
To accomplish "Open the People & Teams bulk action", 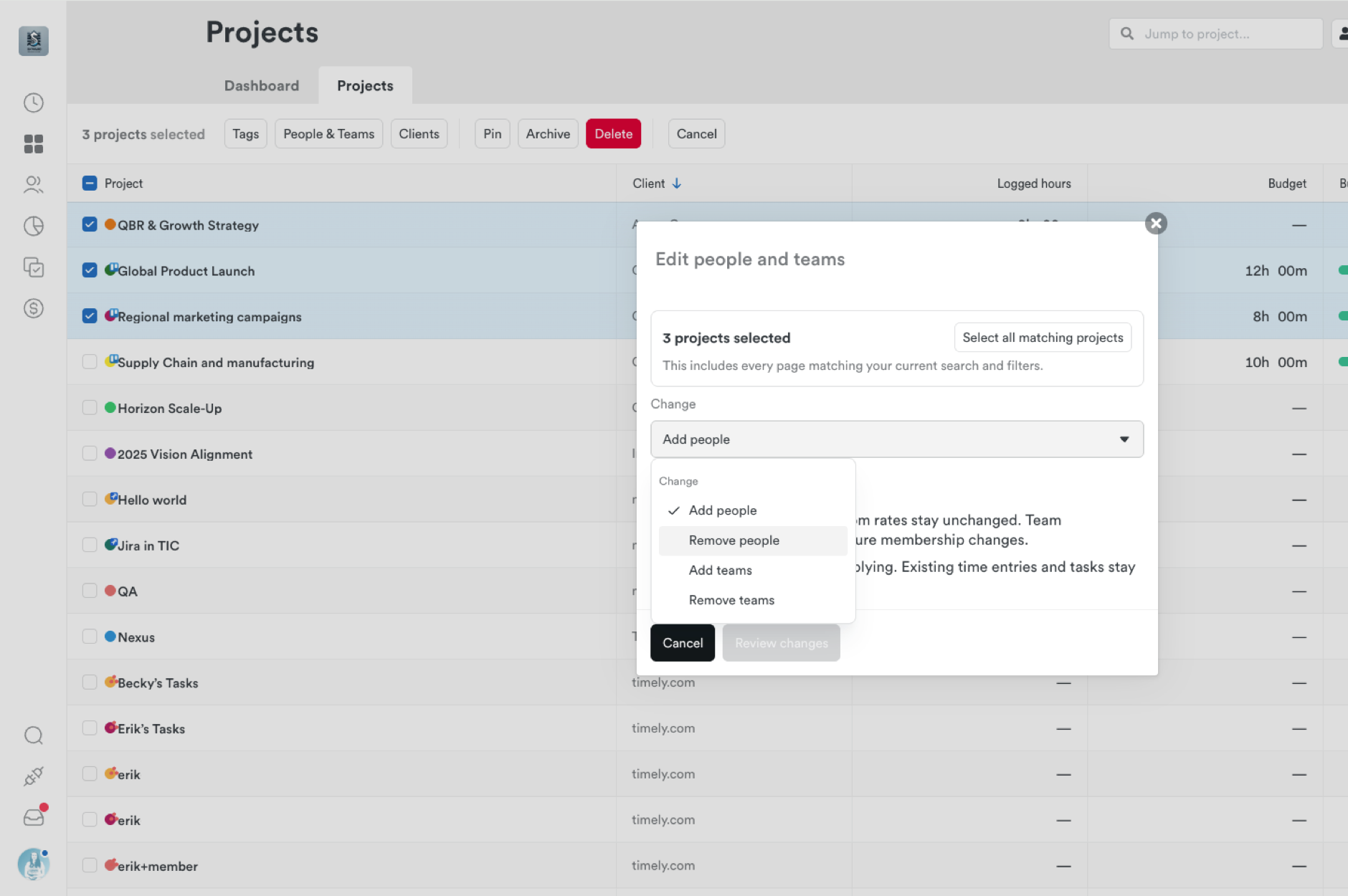I will (329, 134).
